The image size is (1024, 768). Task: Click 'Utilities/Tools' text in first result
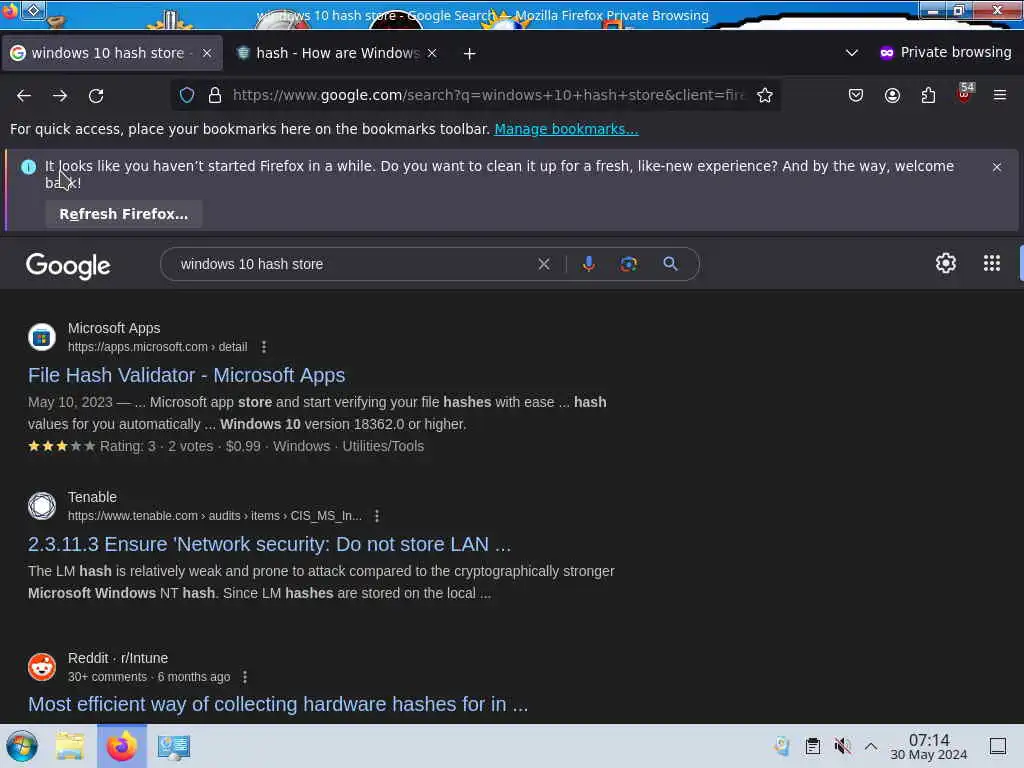(x=383, y=446)
